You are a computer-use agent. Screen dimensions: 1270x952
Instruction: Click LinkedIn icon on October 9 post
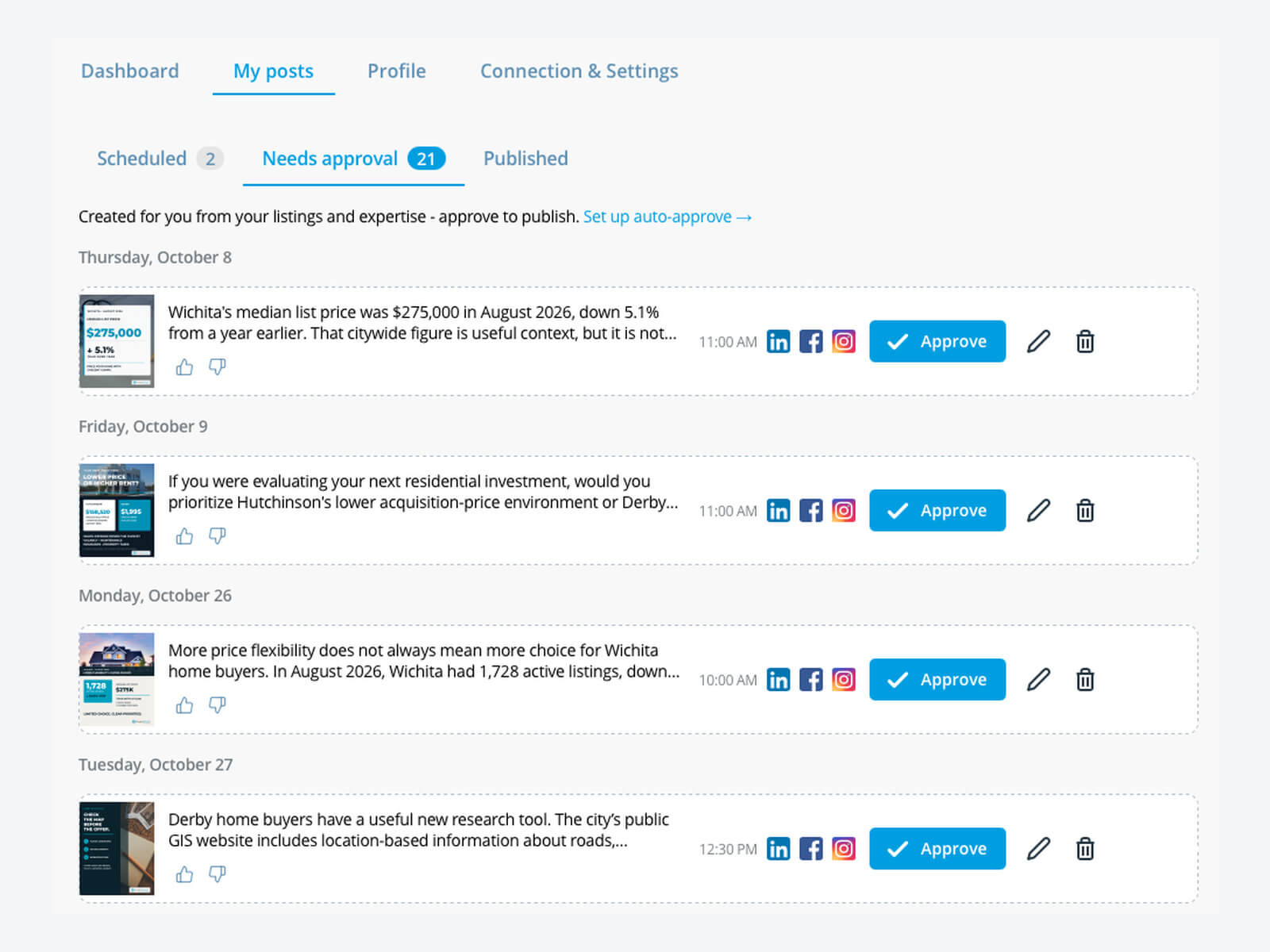click(x=778, y=511)
